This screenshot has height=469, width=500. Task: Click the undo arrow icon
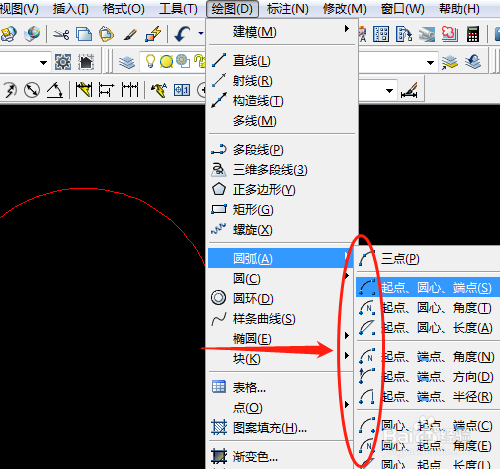[182, 34]
